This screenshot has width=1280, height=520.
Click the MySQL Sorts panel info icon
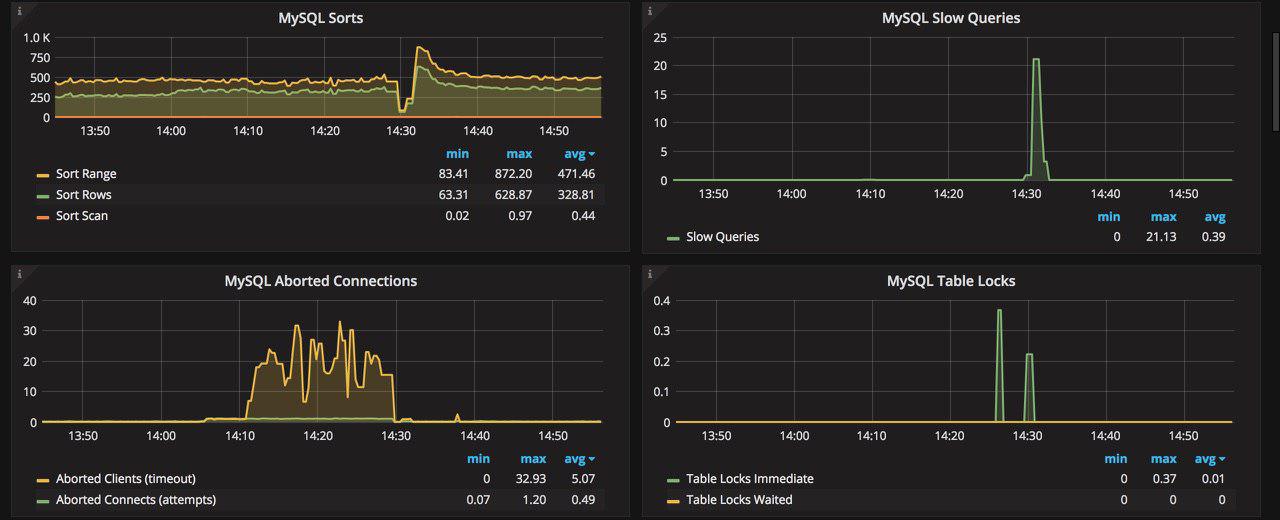(x=18, y=10)
